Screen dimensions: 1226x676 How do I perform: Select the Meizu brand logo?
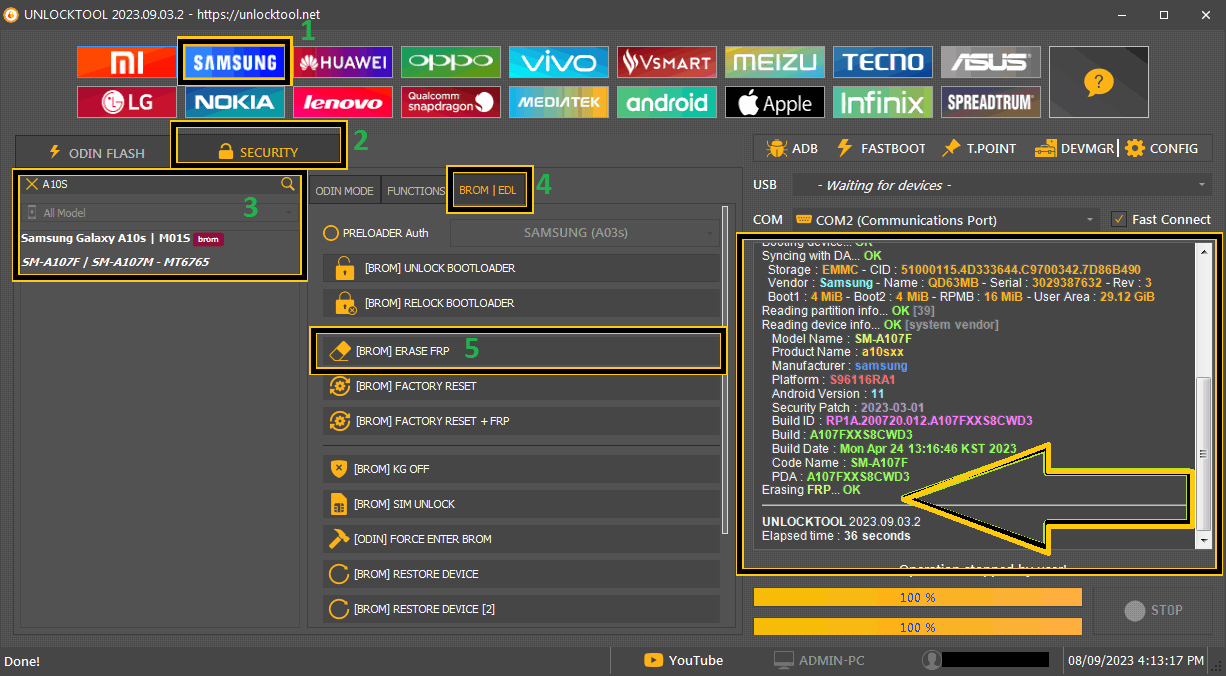click(x=774, y=63)
